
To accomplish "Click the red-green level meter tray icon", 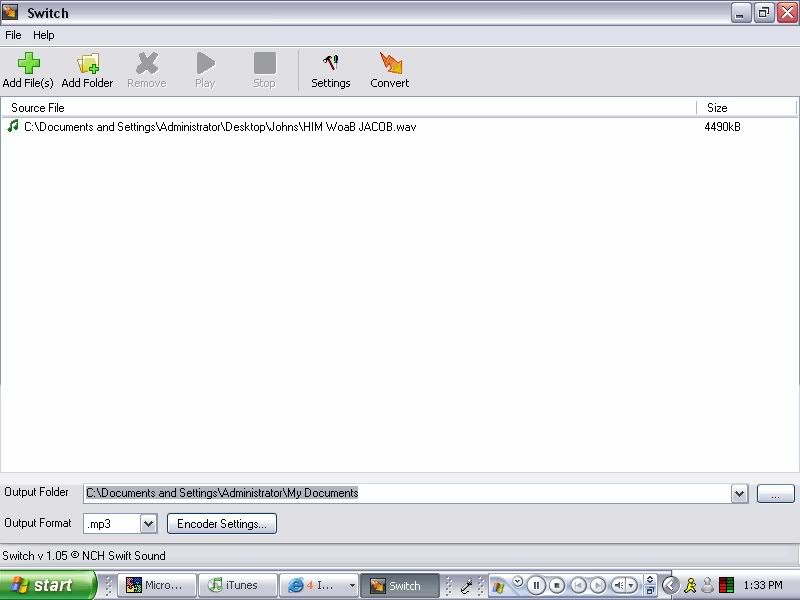I will [x=726, y=585].
